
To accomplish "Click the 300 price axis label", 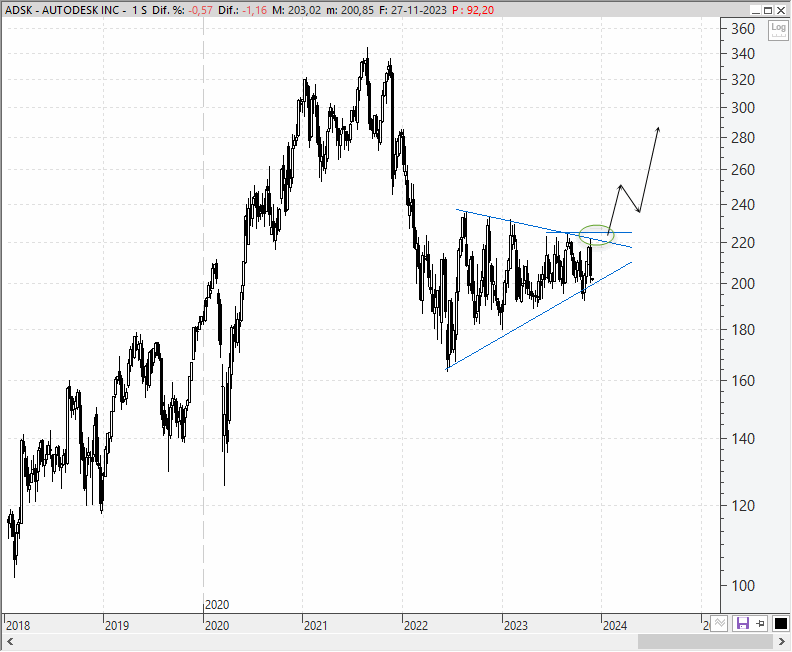I will coord(743,108).
